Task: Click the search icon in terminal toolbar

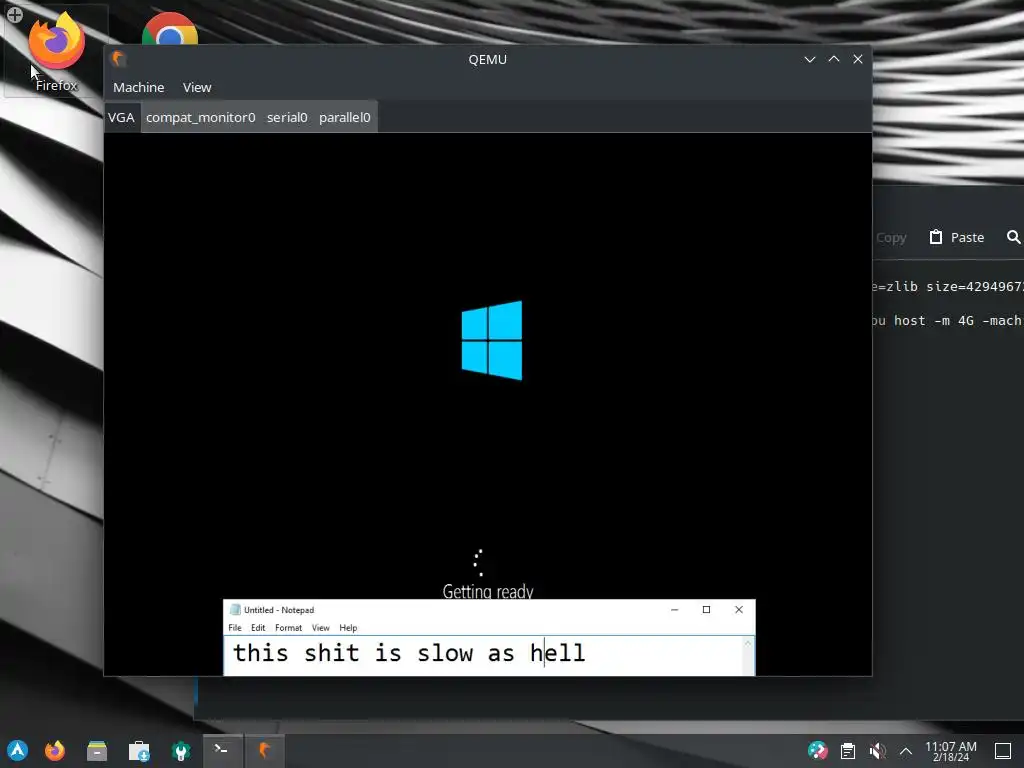Action: click(1014, 237)
